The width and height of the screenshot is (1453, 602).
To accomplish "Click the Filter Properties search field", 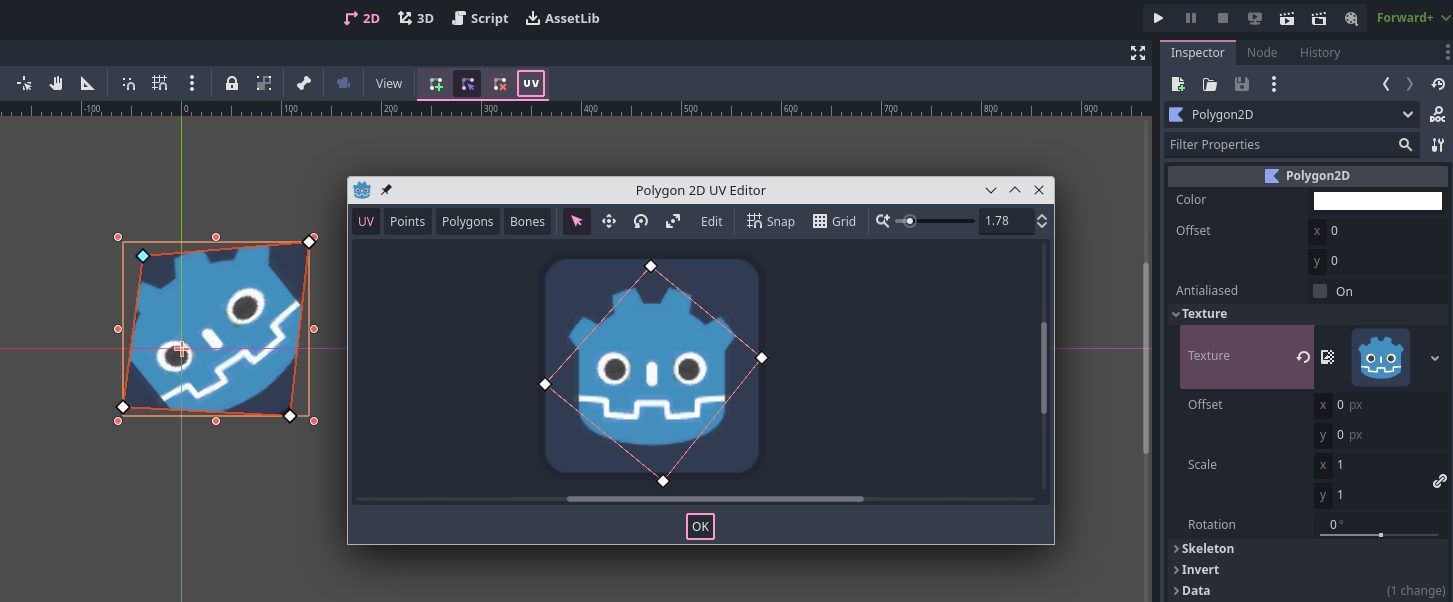I will pos(1292,145).
